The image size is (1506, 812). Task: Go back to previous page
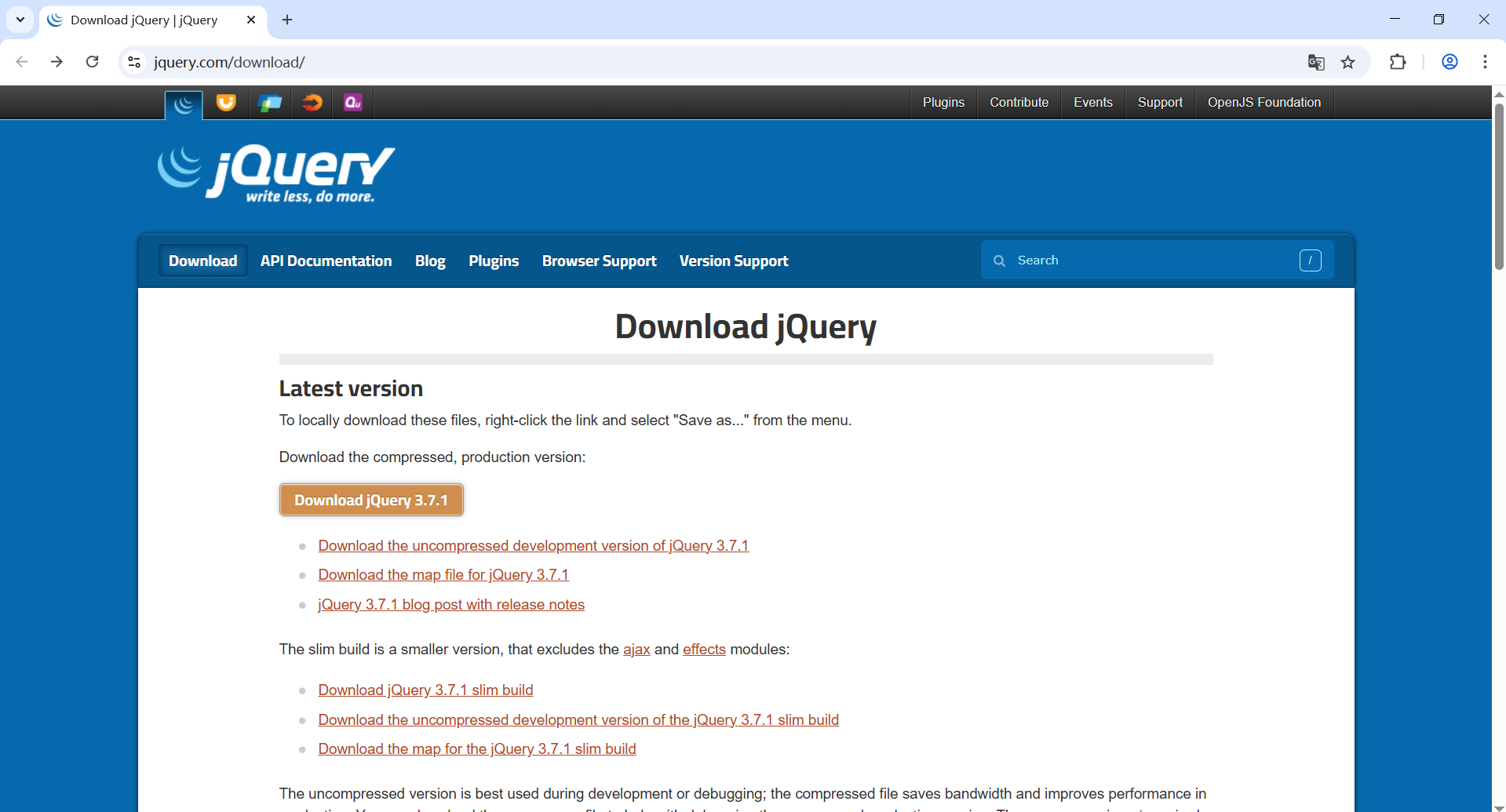(22, 62)
